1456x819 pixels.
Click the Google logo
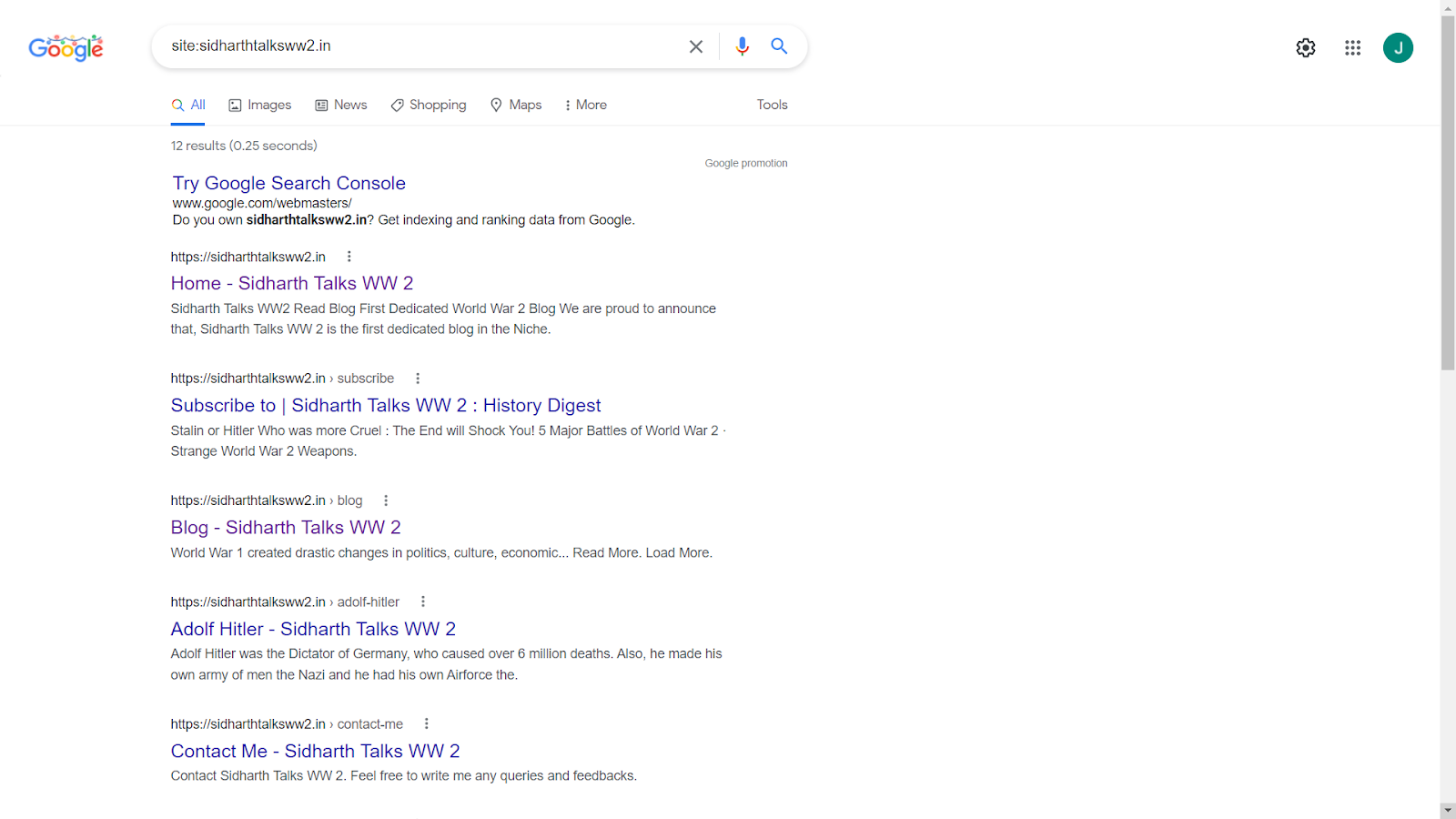(x=66, y=47)
